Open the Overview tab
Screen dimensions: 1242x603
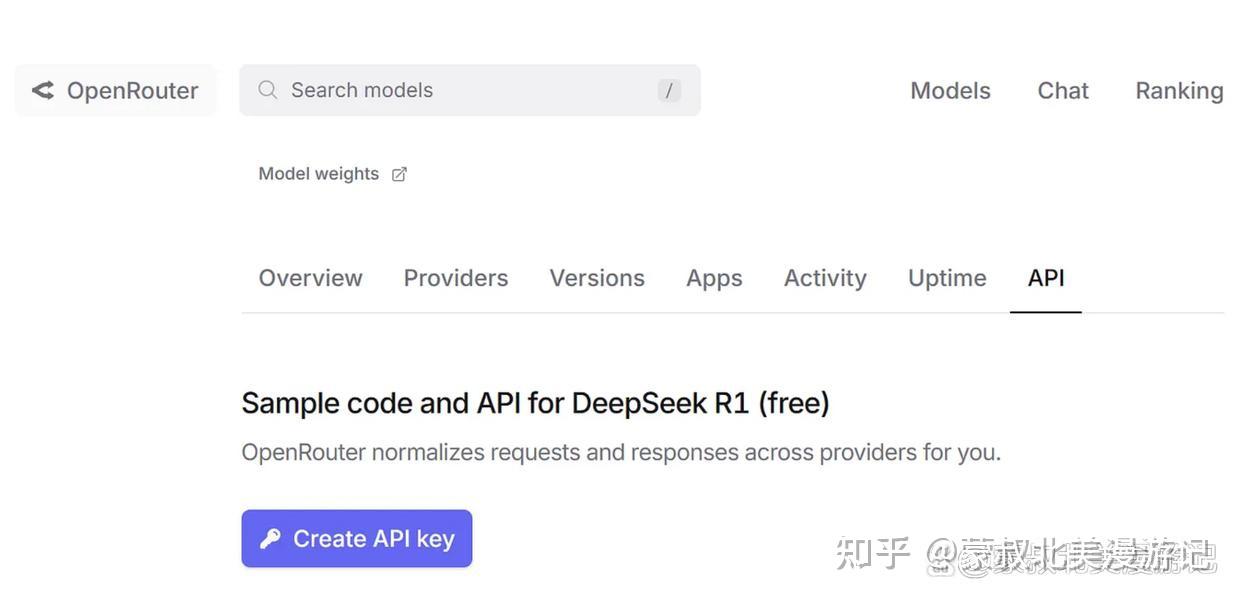click(310, 277)
